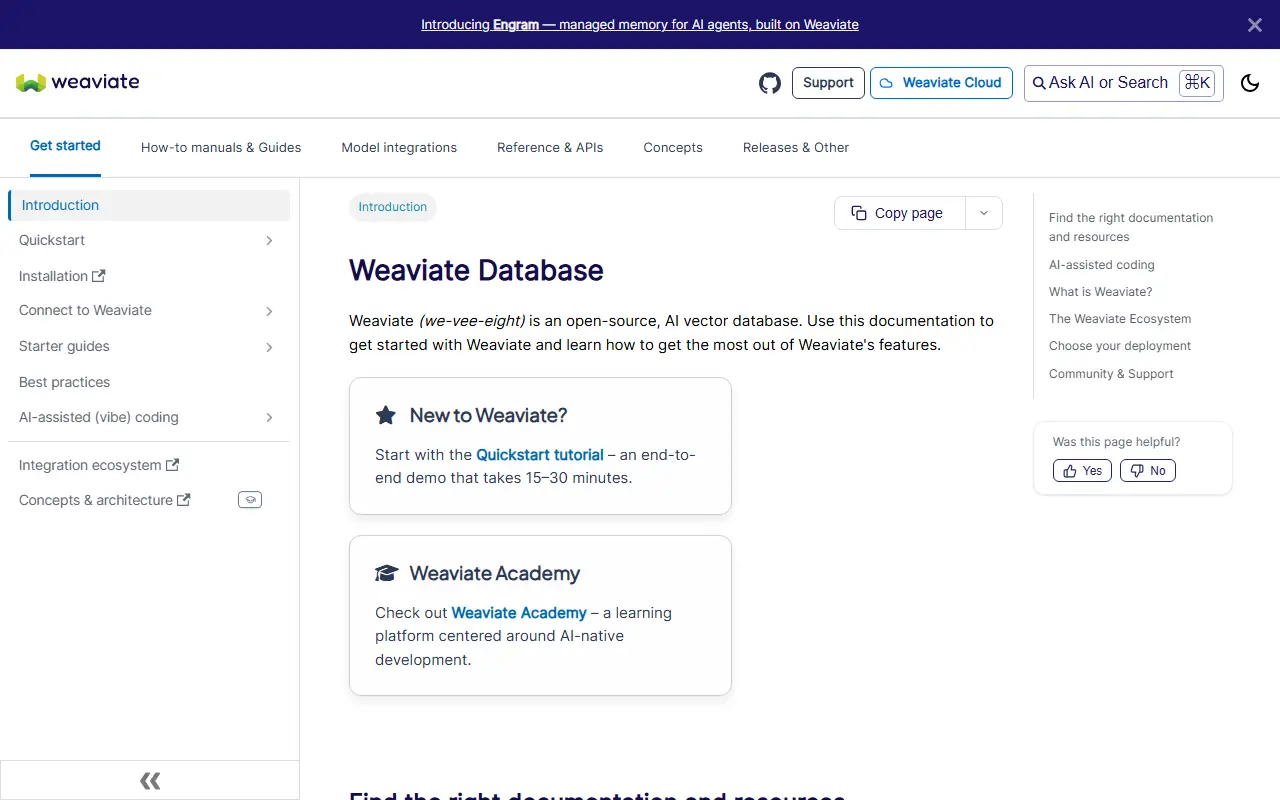Toggle dark mode with the moon icon

click(x=1250, y=83)
